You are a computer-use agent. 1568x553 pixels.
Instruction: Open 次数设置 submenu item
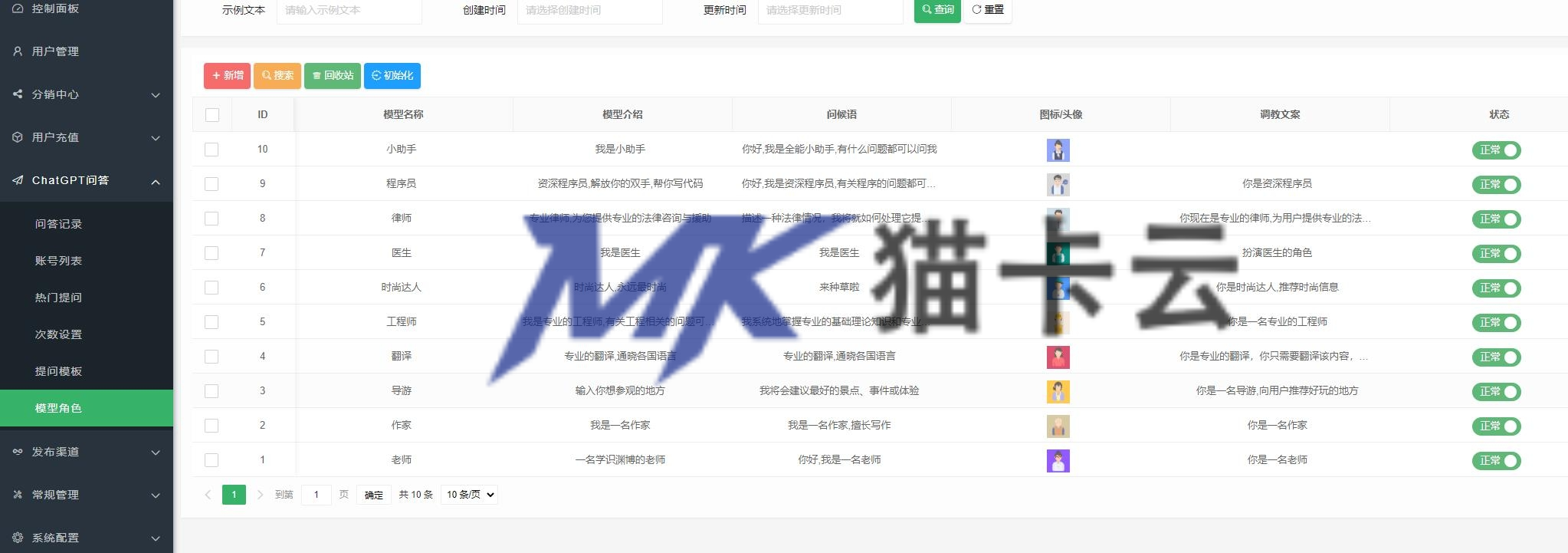(87, 334)
